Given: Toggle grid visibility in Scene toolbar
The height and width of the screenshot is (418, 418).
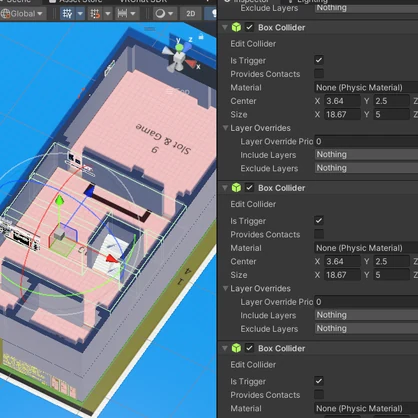Looking at the screenshot, I should [x=67, y=14].
